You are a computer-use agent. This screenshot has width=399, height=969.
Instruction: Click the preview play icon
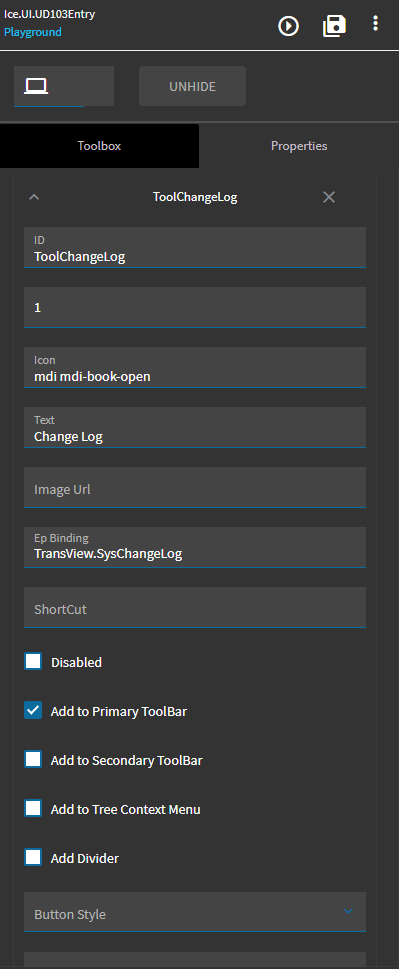288,26
